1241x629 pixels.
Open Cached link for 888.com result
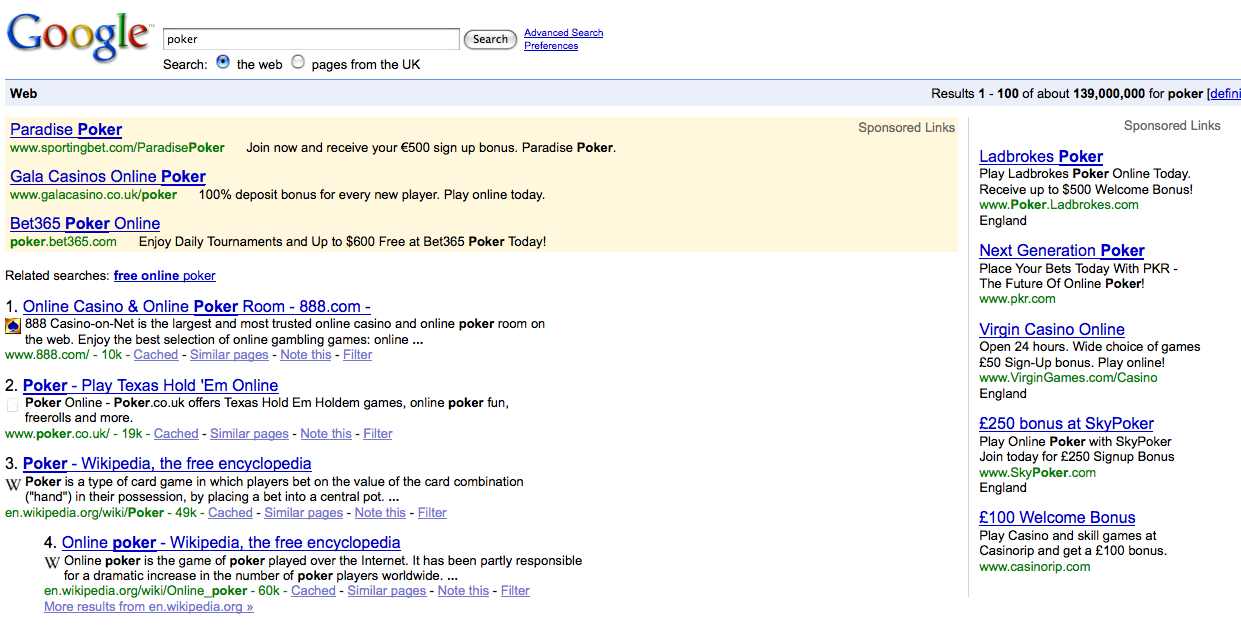point(155,355)
